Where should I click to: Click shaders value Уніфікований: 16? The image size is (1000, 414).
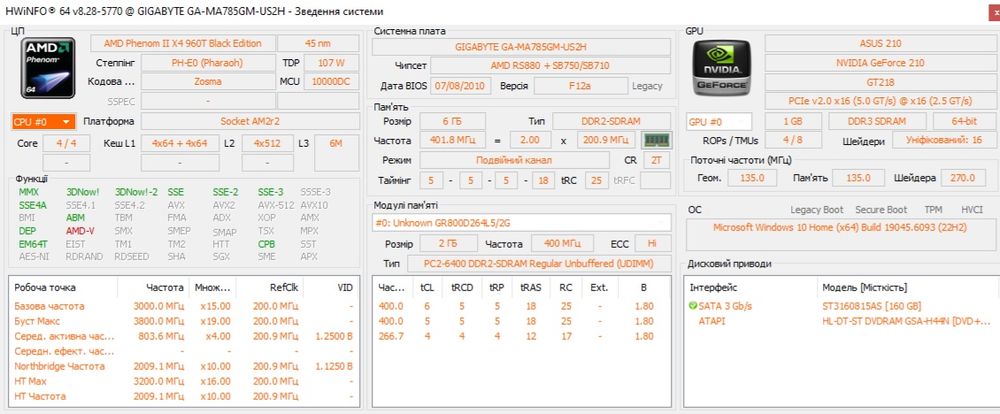coord(944,141)
